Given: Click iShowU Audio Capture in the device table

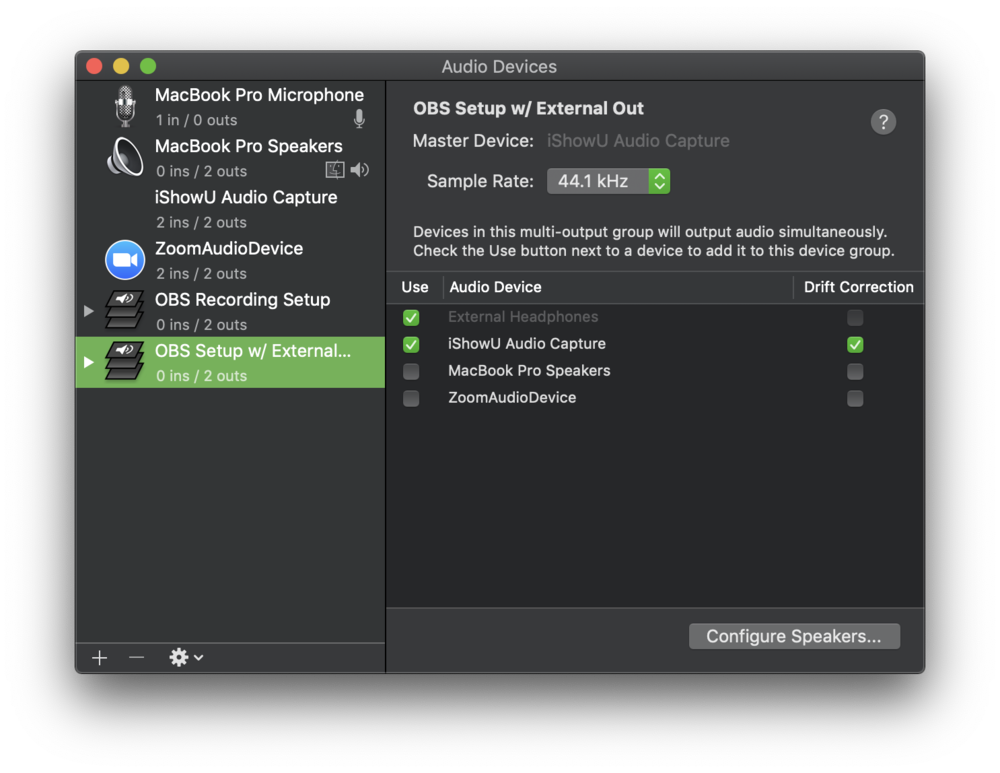Looking at the screenshot, I should click(527, 344).
